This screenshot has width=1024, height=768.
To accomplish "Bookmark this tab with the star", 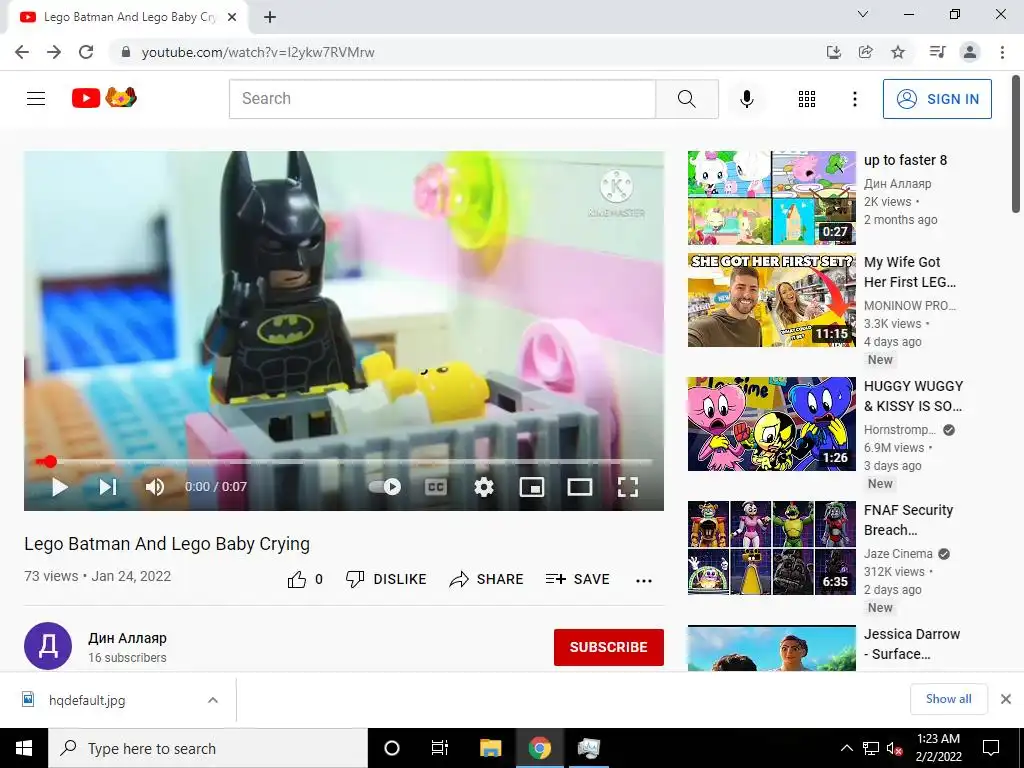I will click(x=898, y=52).
